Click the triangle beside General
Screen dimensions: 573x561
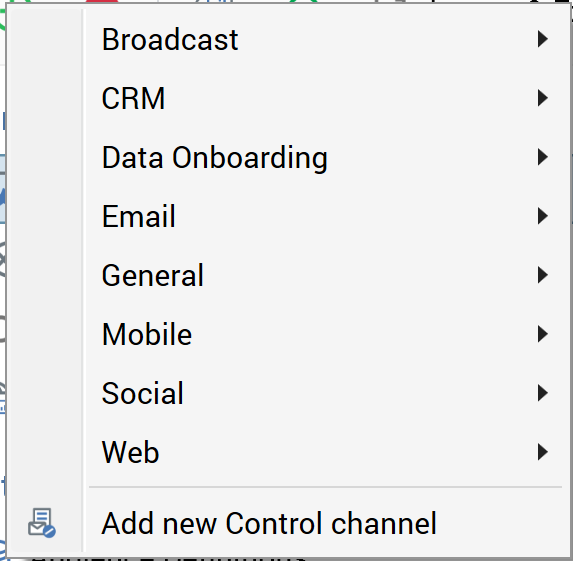click(543, 275)
